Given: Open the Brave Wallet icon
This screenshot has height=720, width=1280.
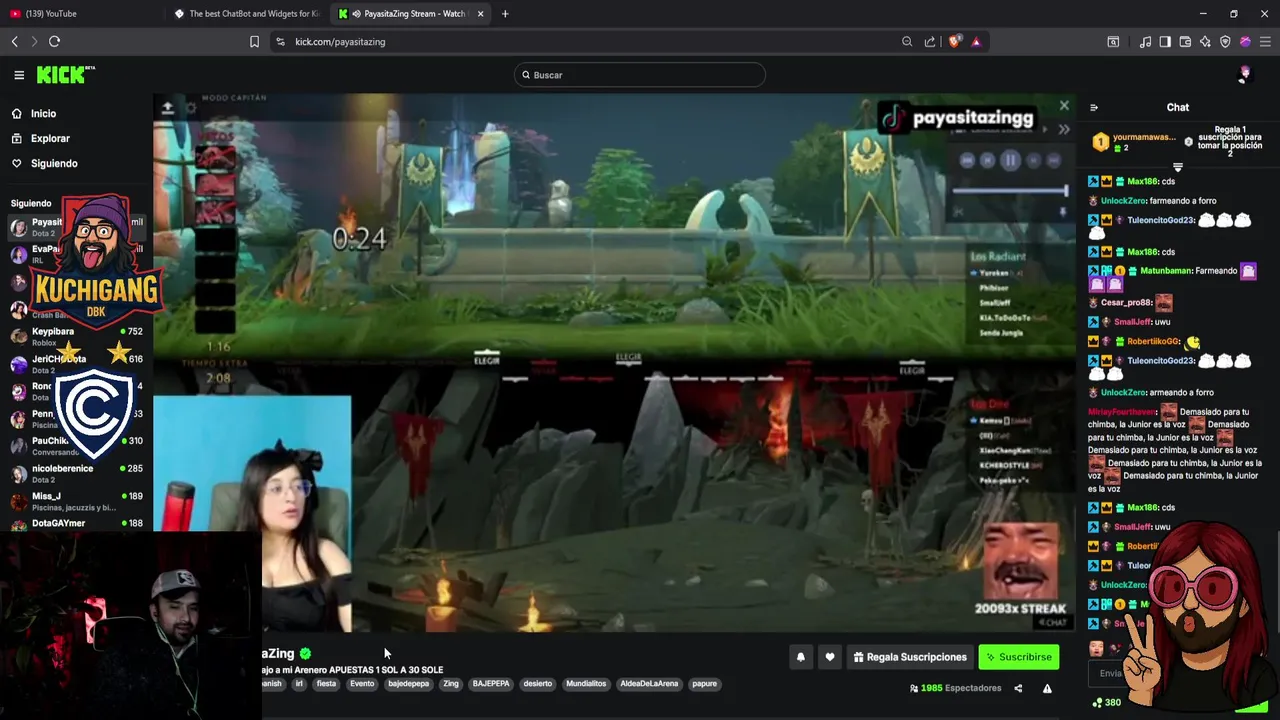Looking at the screenshot, I should (x=1185, y=42).
